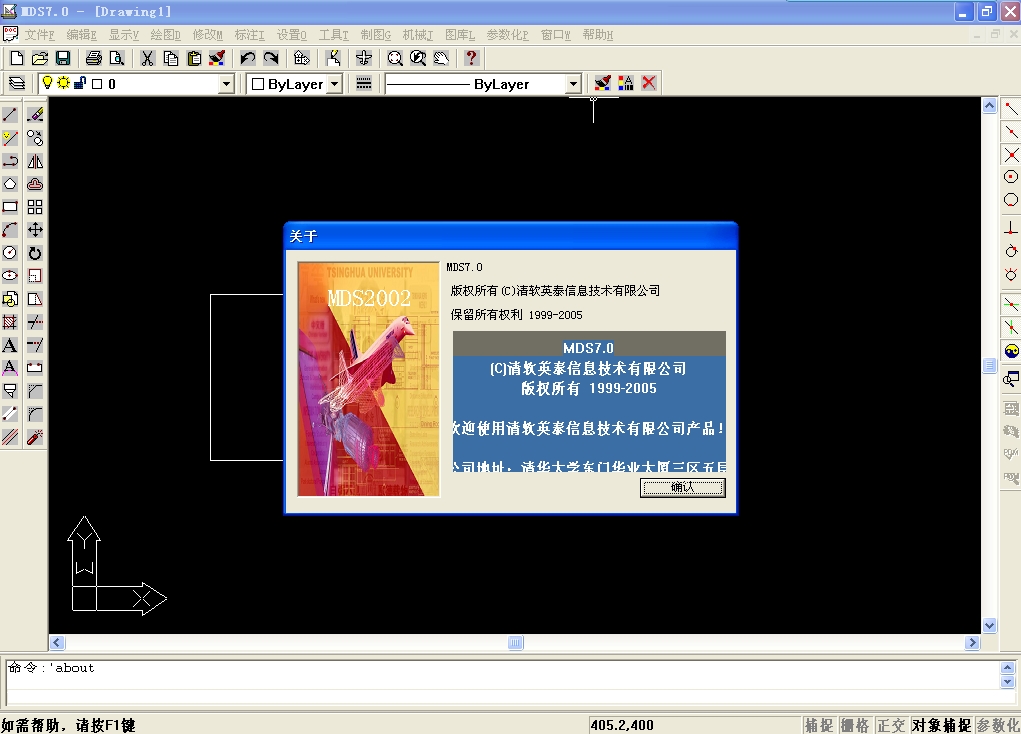Select the Polygon tool in left toolbar
The image size is (1021, 734).
tap(10, 184)
